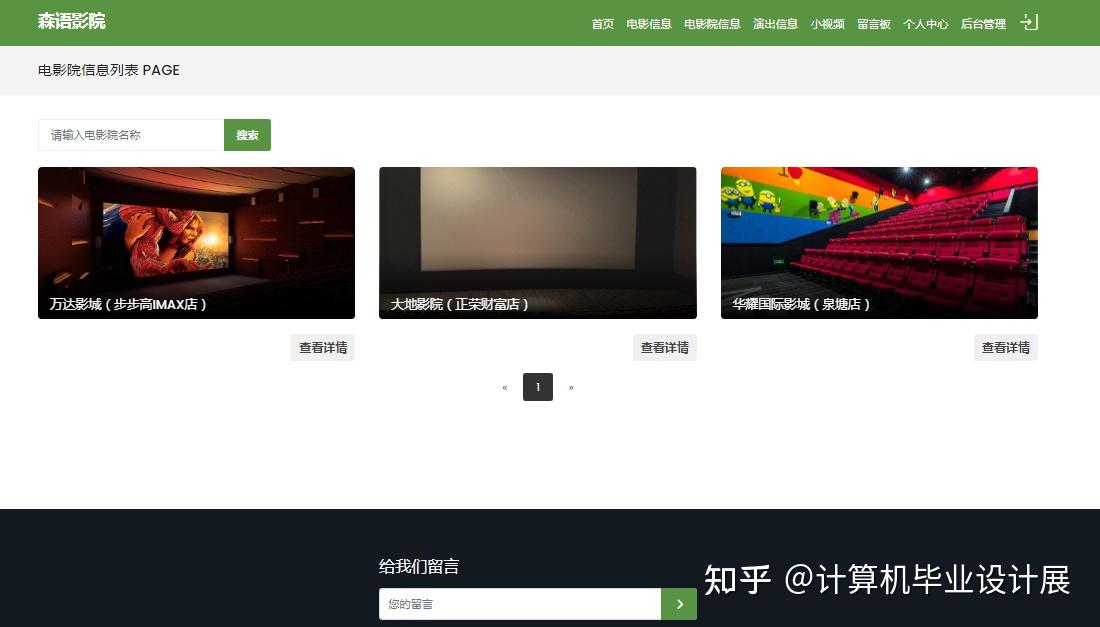
Task: Open 后台管理 from the navbar
Action: (984, 24)
